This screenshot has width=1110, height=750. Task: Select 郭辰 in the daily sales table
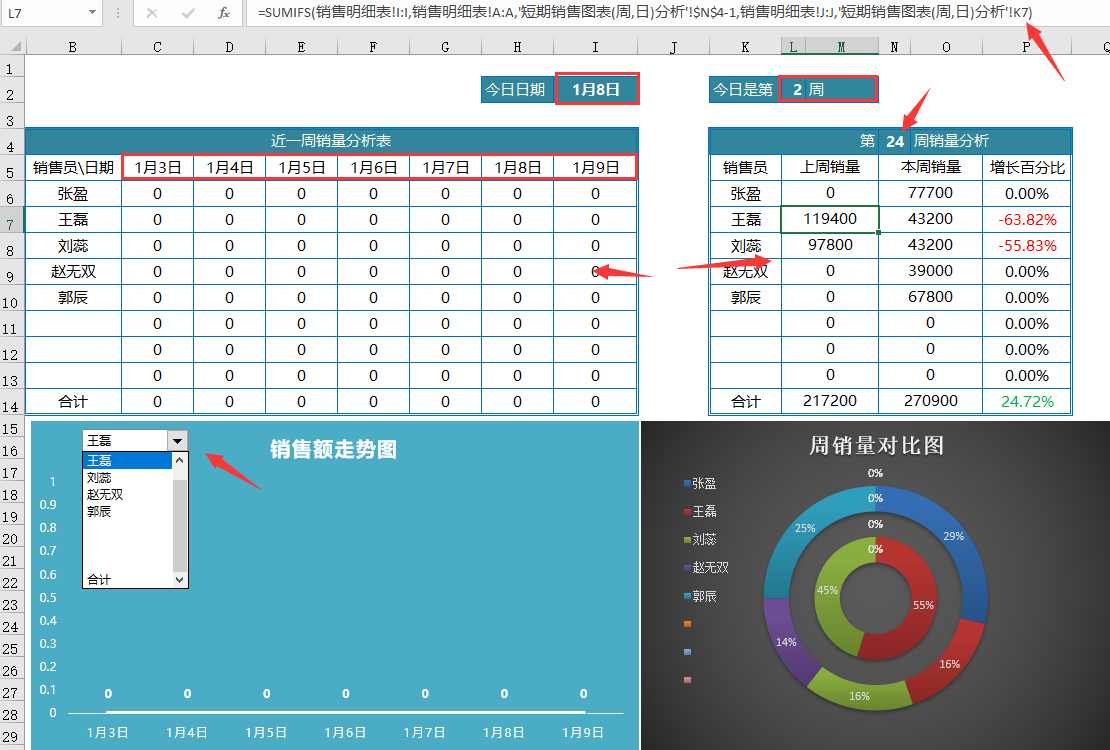point(73,297)
